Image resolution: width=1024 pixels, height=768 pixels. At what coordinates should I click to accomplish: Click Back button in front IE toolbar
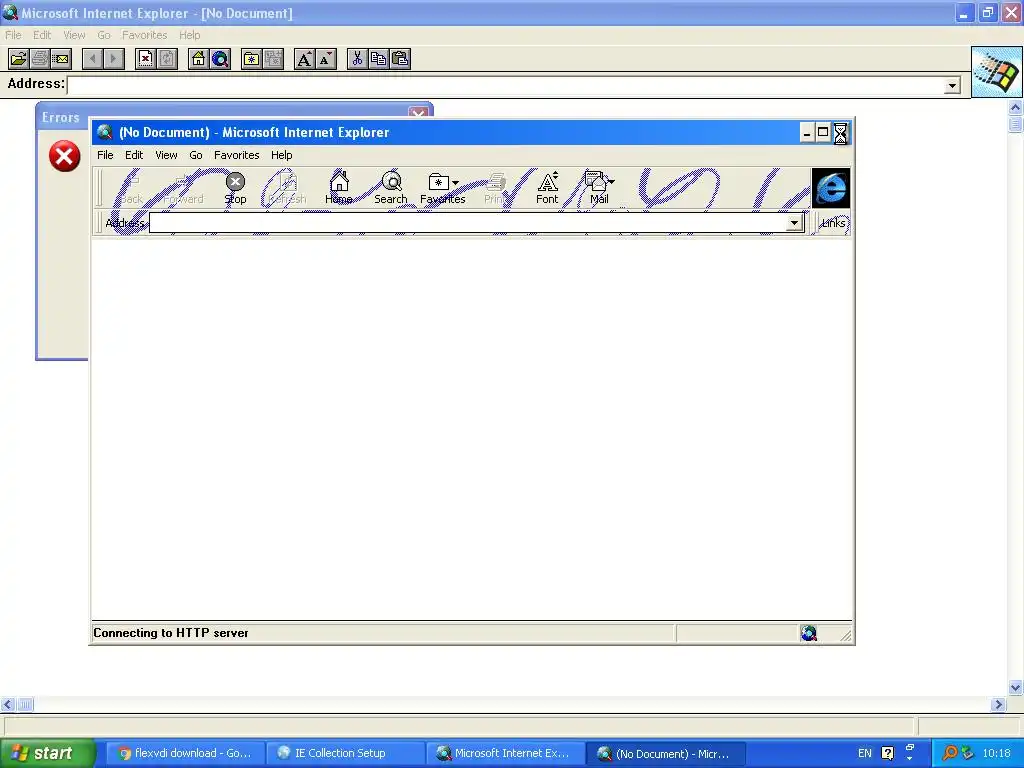[x=131, y=187]
